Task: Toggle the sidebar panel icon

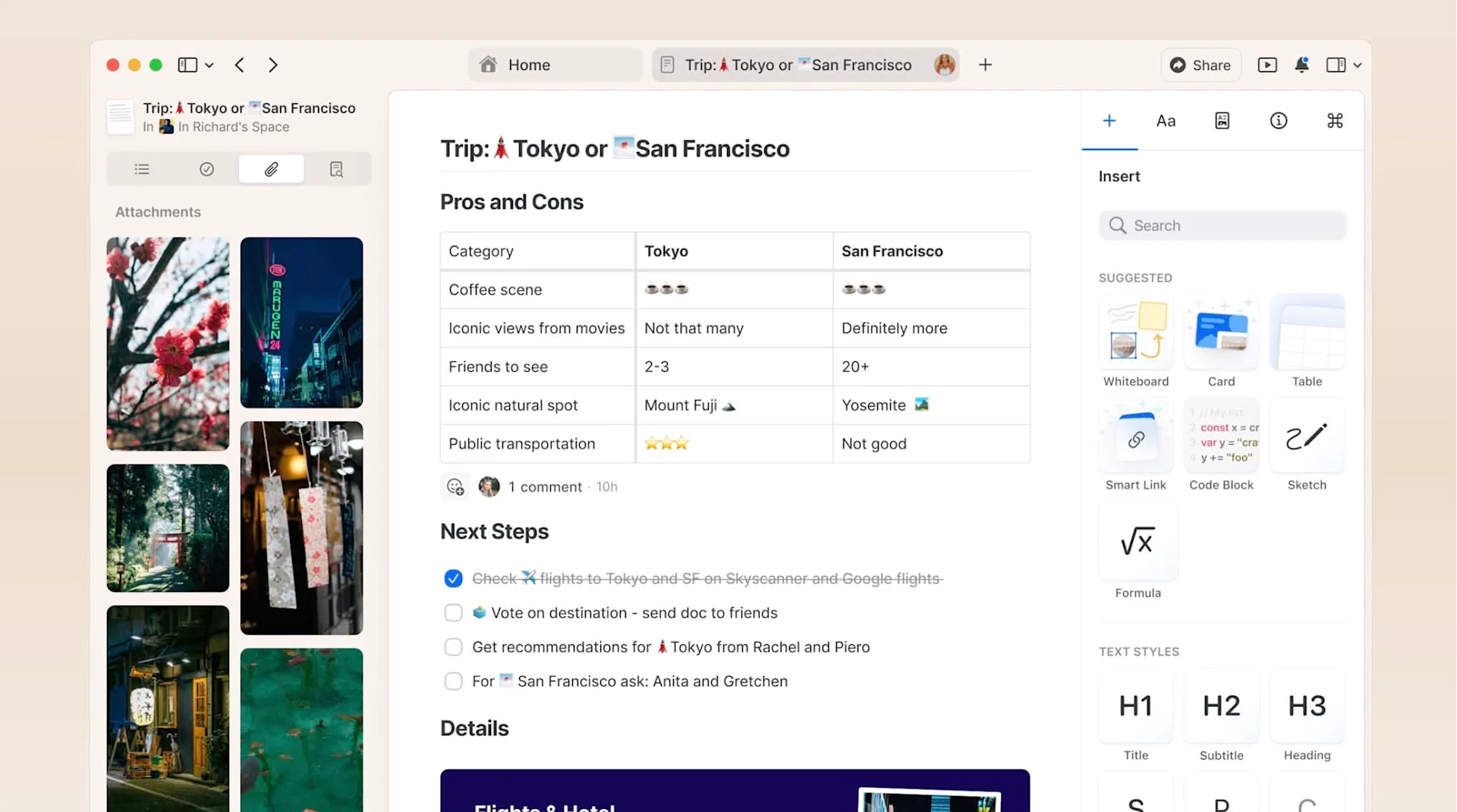Action: [187, 65]
